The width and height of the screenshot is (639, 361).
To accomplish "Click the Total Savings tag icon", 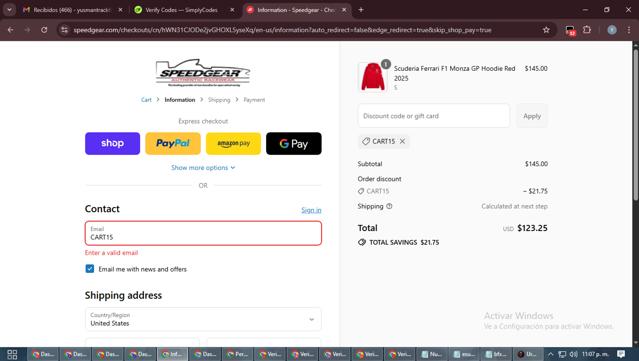I will coord(361,242).
